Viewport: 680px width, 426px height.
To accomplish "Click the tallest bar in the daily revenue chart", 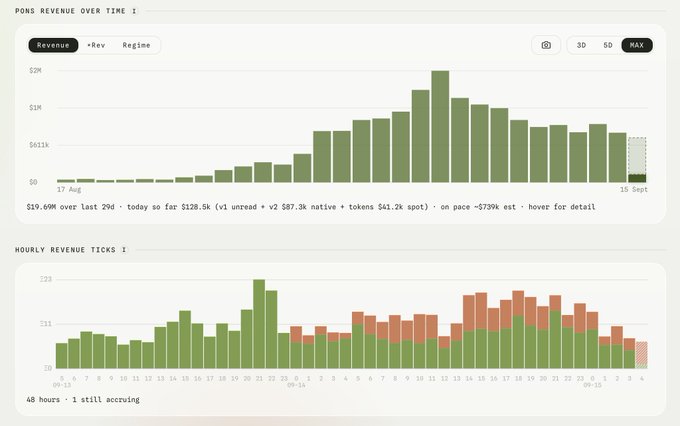I will click(440, 127).
